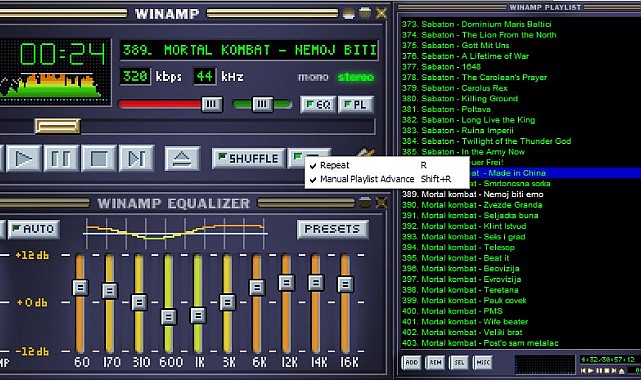Viewport: 641px width, 380px height.
Task: Toggle the playlist window with PL button
Action: pos(356,105)
